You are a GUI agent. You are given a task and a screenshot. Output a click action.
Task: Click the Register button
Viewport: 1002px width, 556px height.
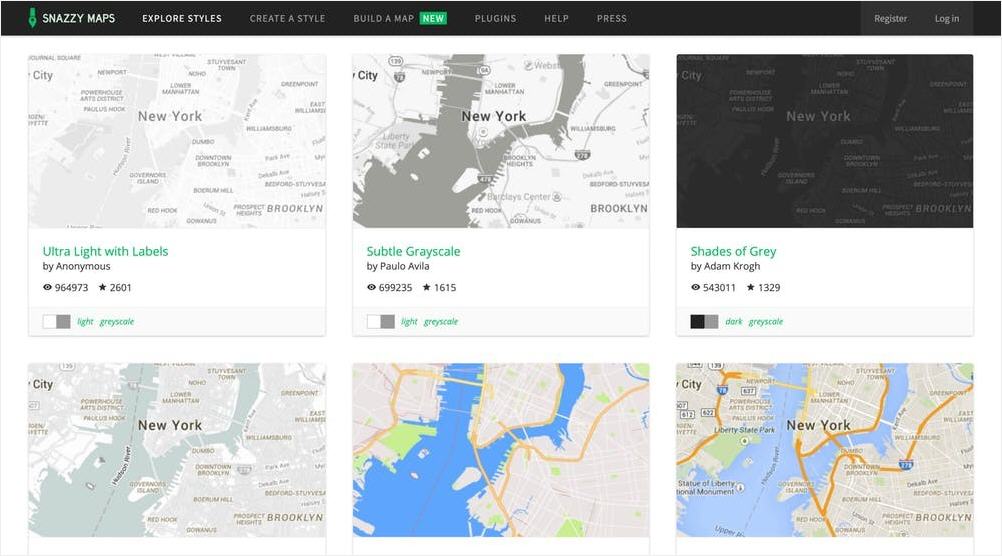tap(890, 19)
